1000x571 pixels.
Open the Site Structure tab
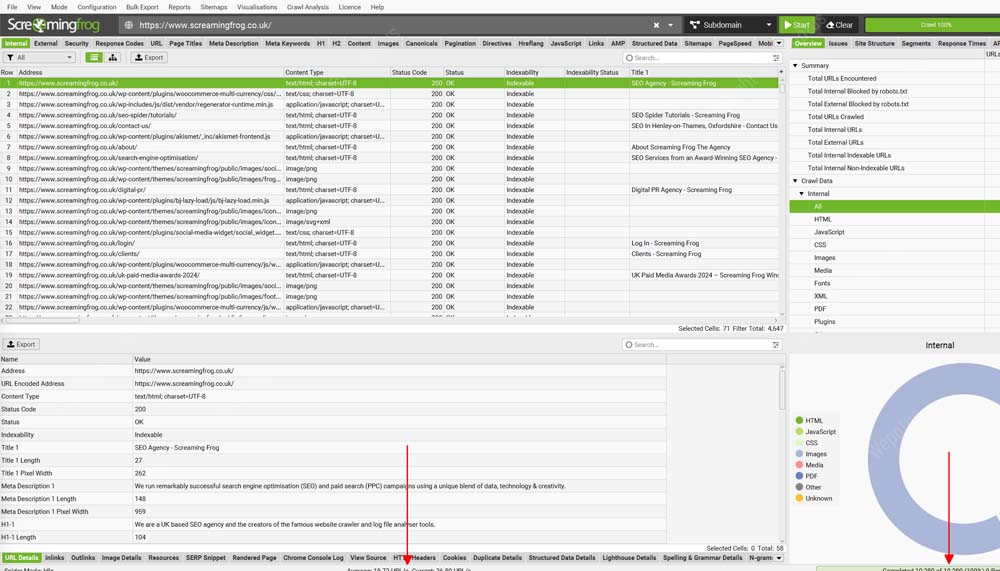coord(874,43)
